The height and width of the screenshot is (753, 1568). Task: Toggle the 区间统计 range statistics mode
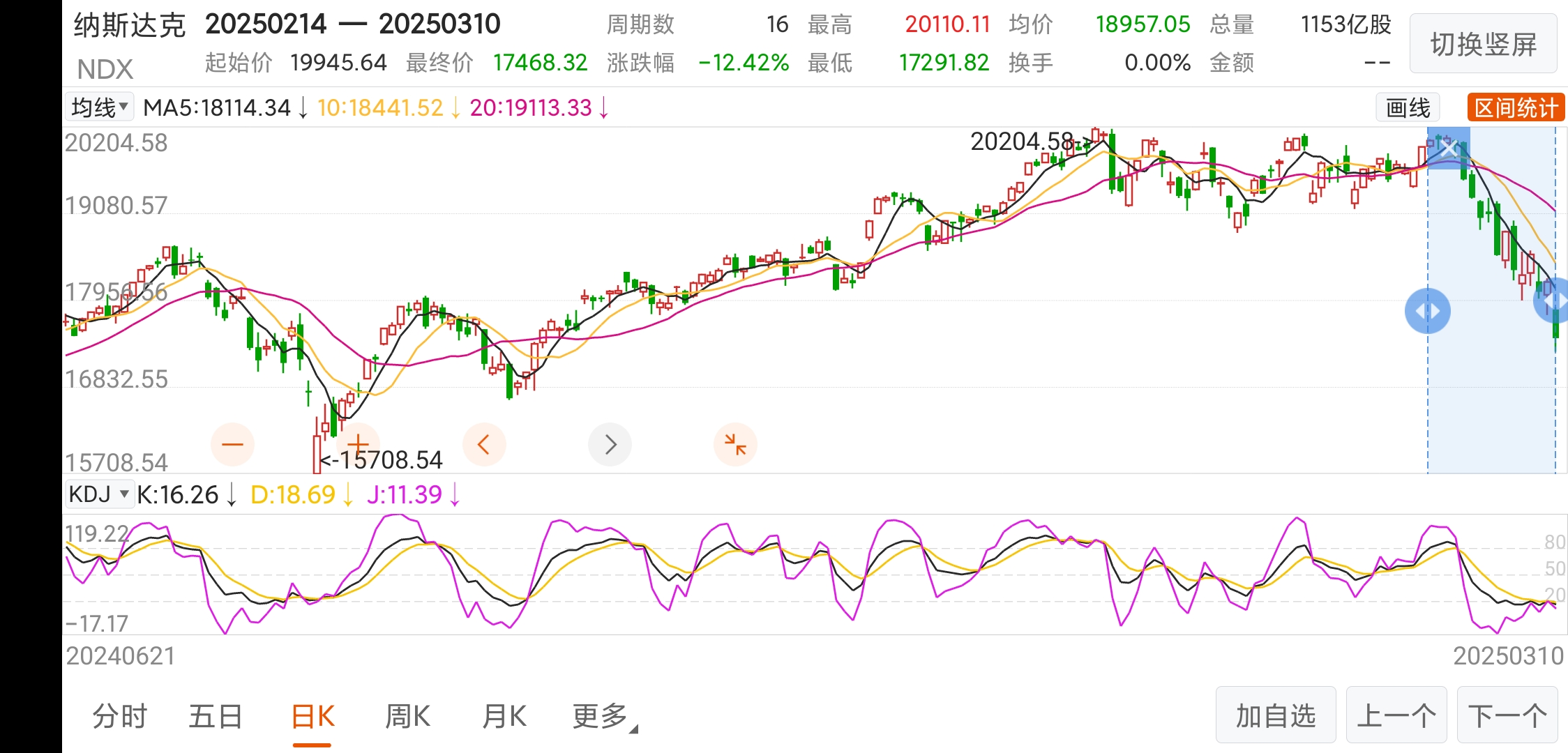pyautogui.click(x=1516, y=108)
